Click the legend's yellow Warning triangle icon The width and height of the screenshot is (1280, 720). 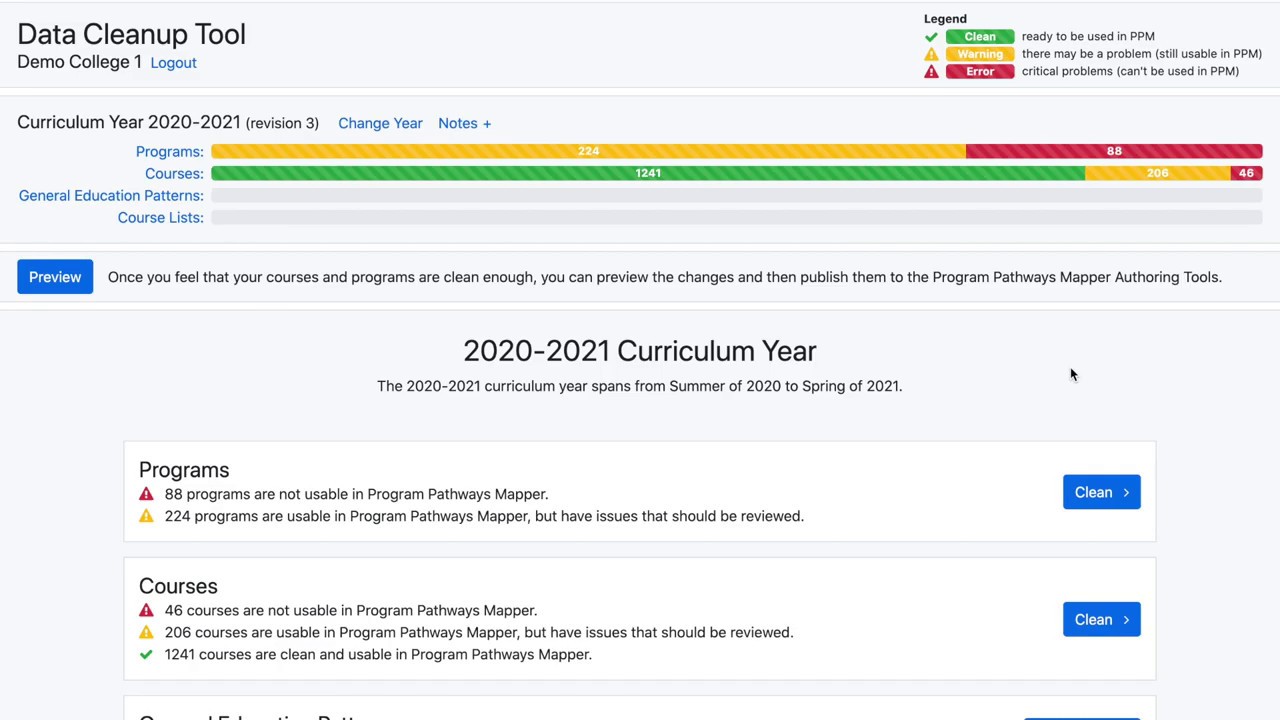[x=931, y=54]
